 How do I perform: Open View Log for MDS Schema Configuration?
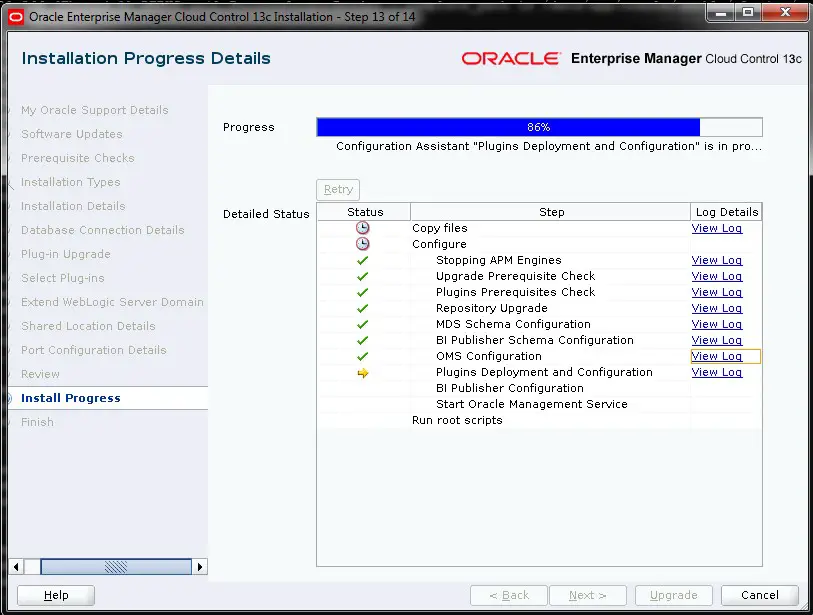pyautogui.click(x=717, y=325)
